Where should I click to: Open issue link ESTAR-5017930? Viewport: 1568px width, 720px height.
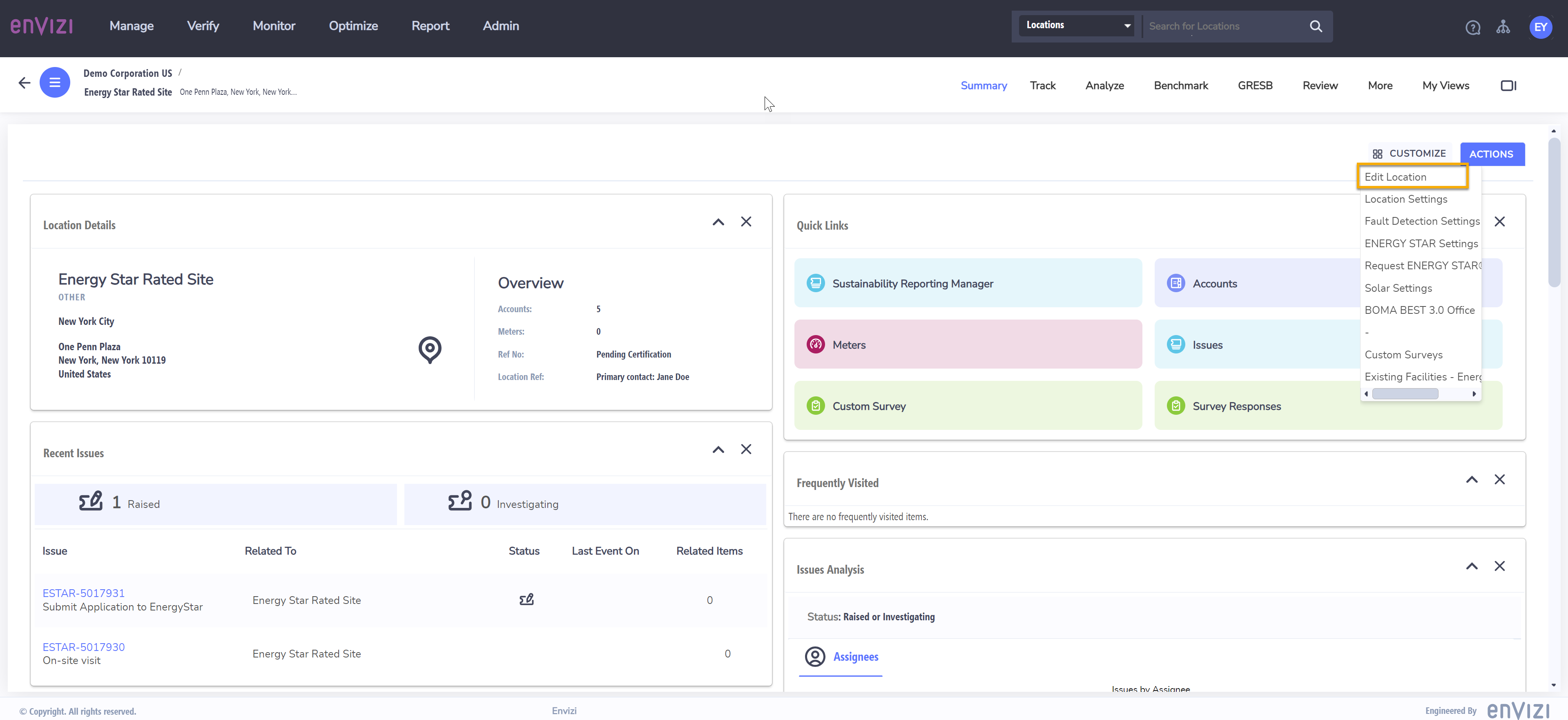83,647
